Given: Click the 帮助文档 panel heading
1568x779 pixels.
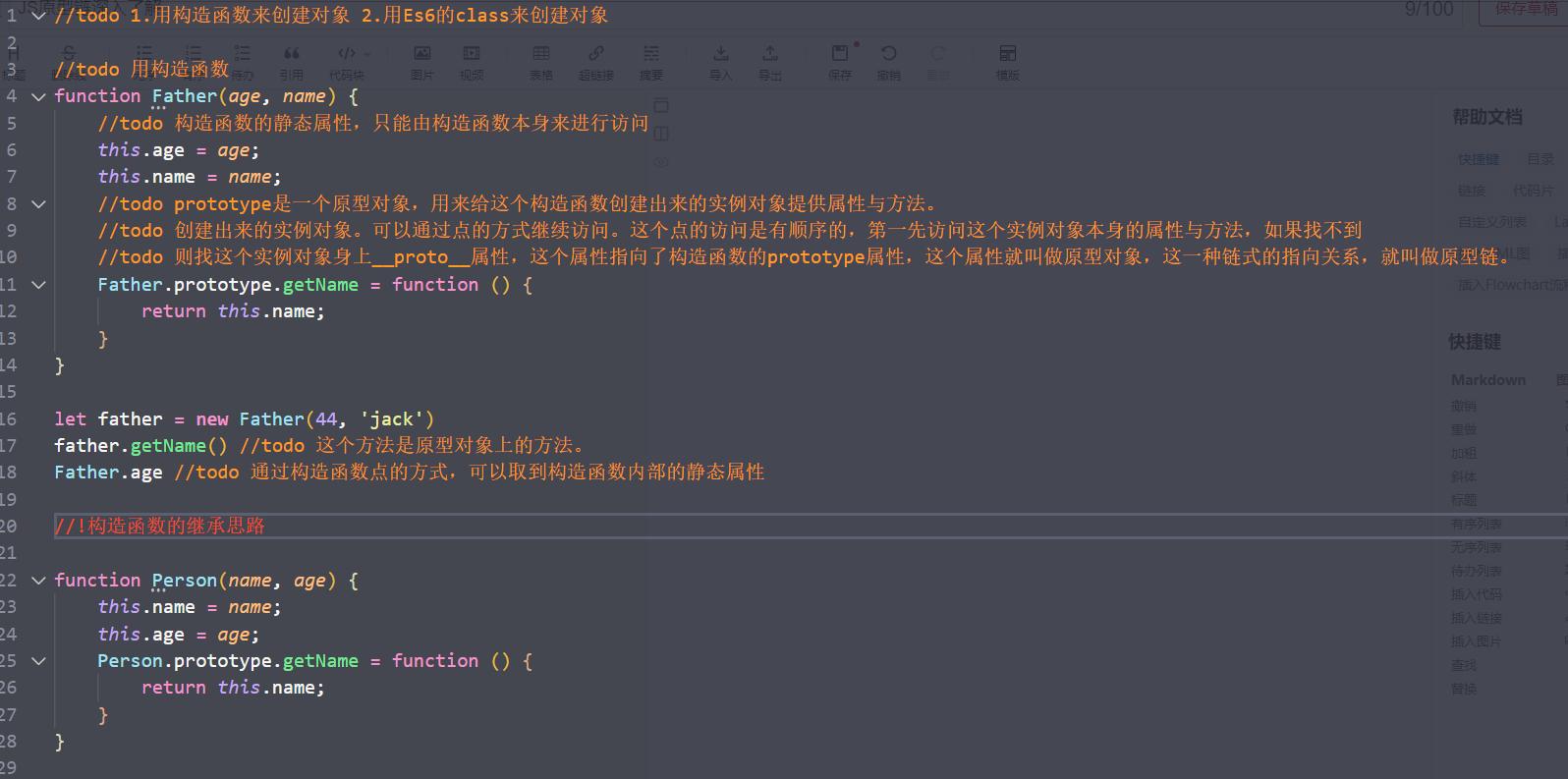Looking at the screenshot, I should (x=1487, y=117).
